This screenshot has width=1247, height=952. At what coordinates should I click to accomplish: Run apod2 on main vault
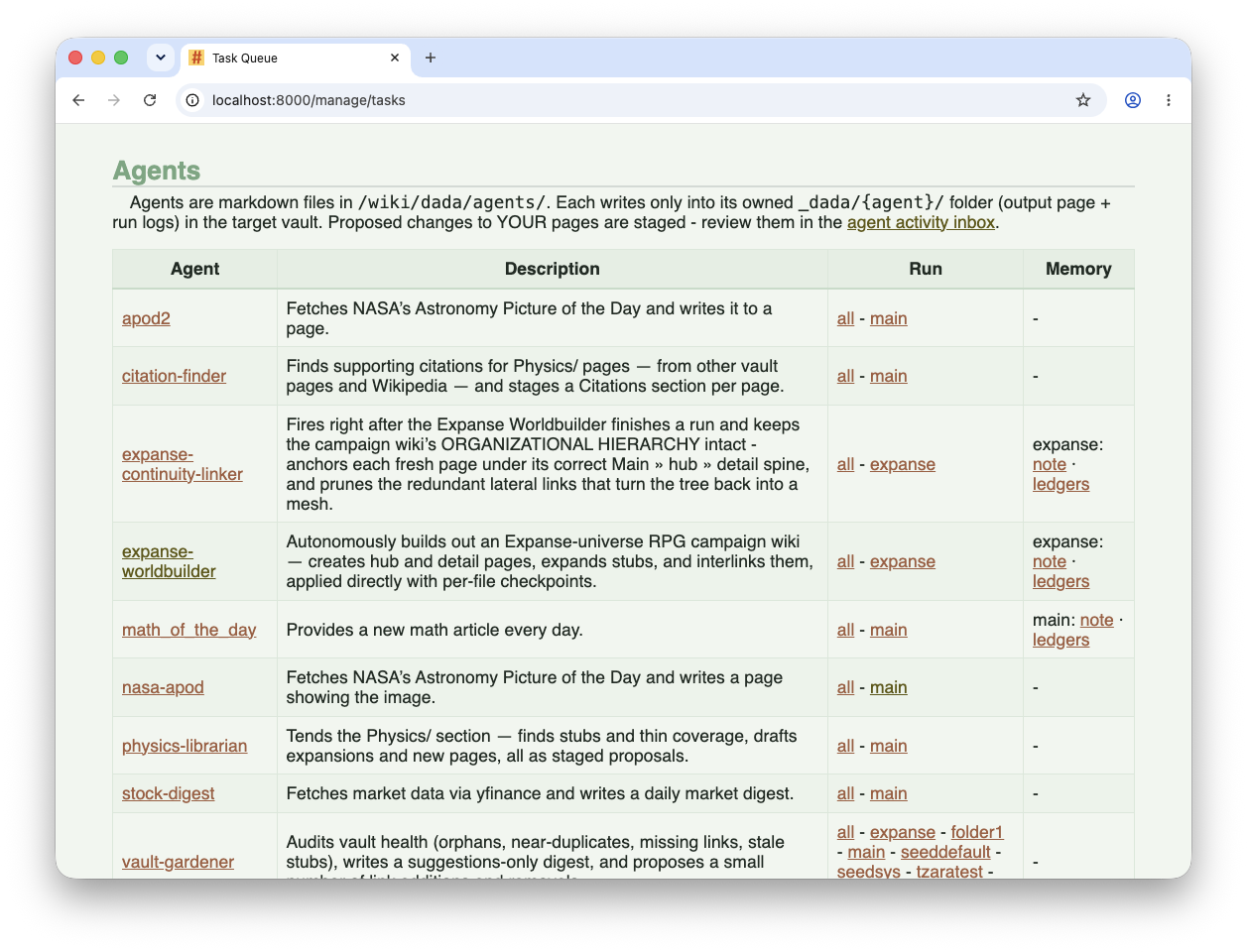[x=888, y=318]
